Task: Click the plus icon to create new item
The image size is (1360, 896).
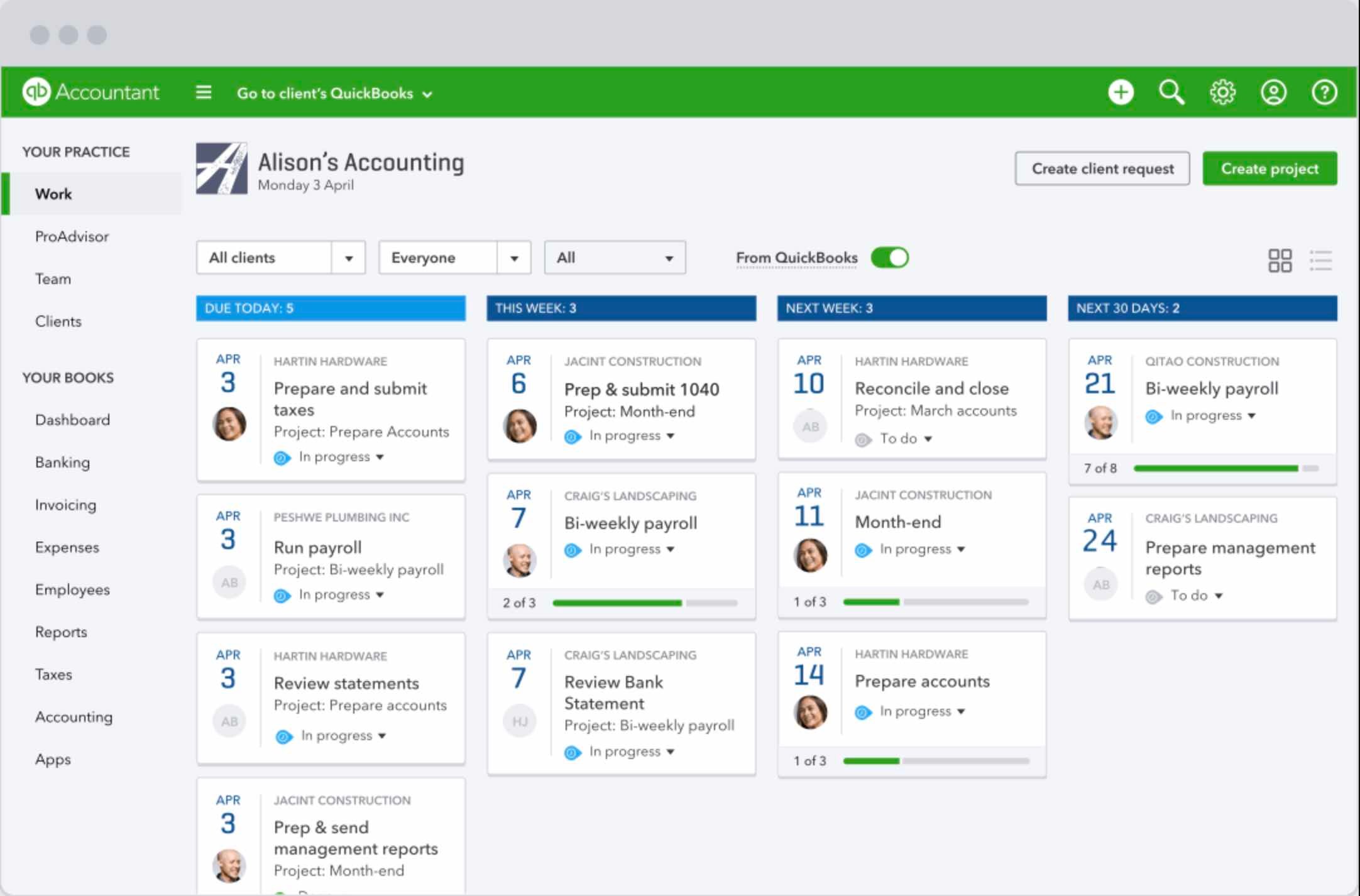Action: pos(1121,92)
